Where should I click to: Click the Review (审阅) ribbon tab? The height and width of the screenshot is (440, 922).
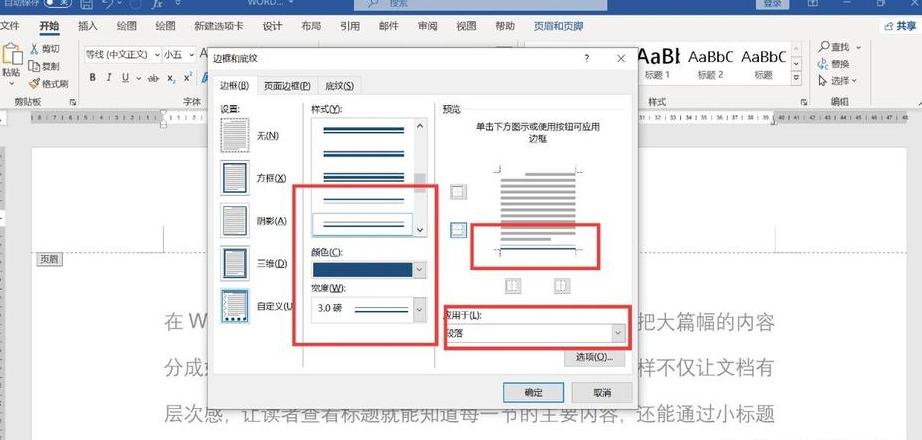click(427, 26)
